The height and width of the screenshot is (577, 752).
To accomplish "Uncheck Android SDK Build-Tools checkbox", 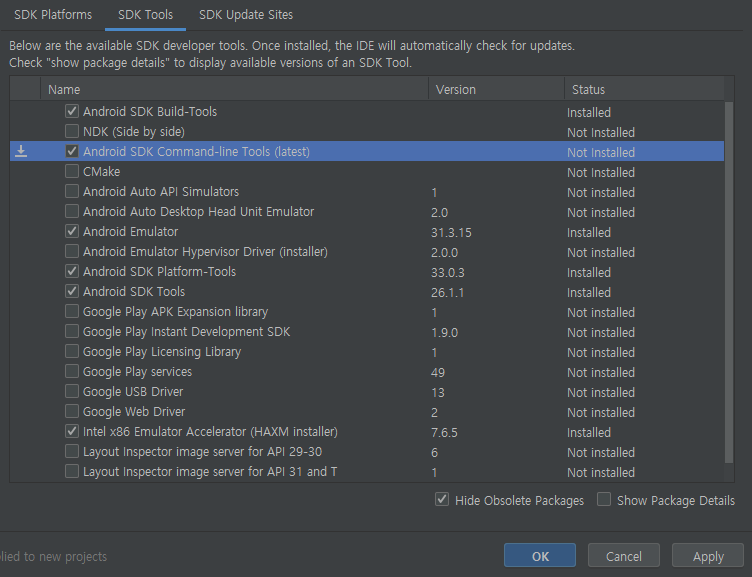I will pyautogui.click(x=72, y=111).
